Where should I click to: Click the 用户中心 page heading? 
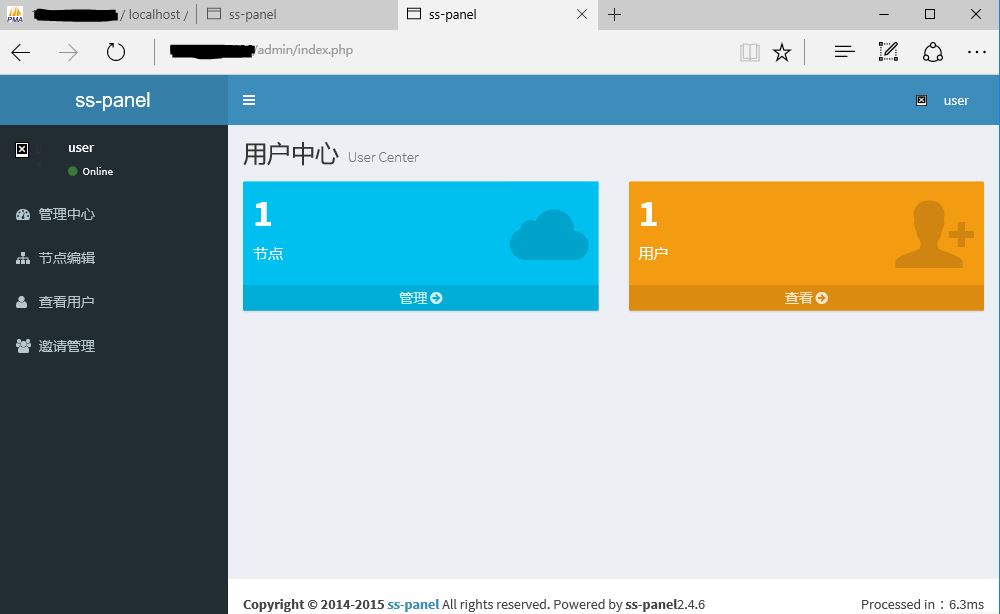click(291, 154)
